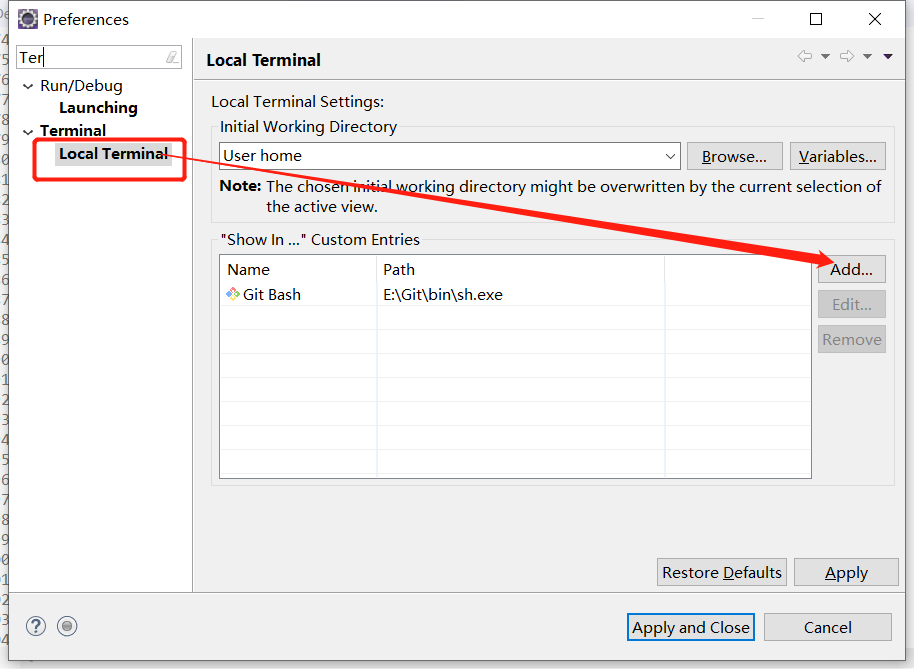Image resolution: width=914 pixels, height=669 pixels.
Task: Click the Add button for custom entries
Action: point(851,269)
